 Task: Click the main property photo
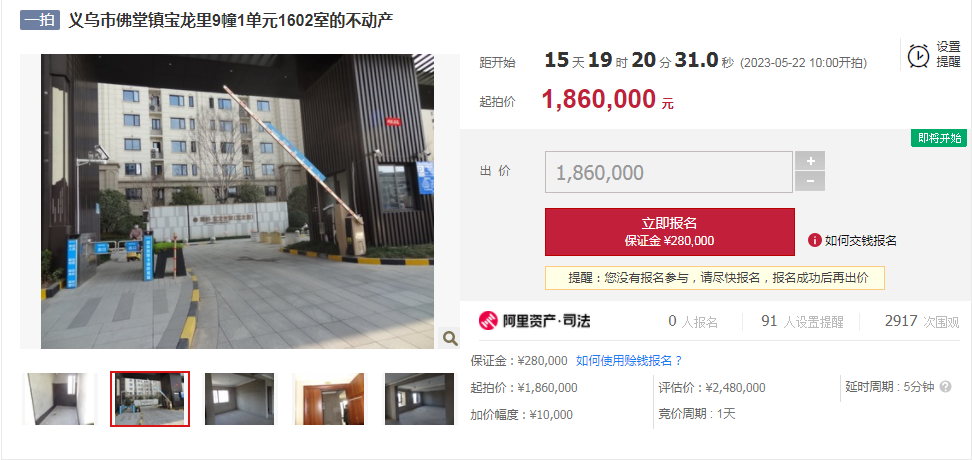237,201
